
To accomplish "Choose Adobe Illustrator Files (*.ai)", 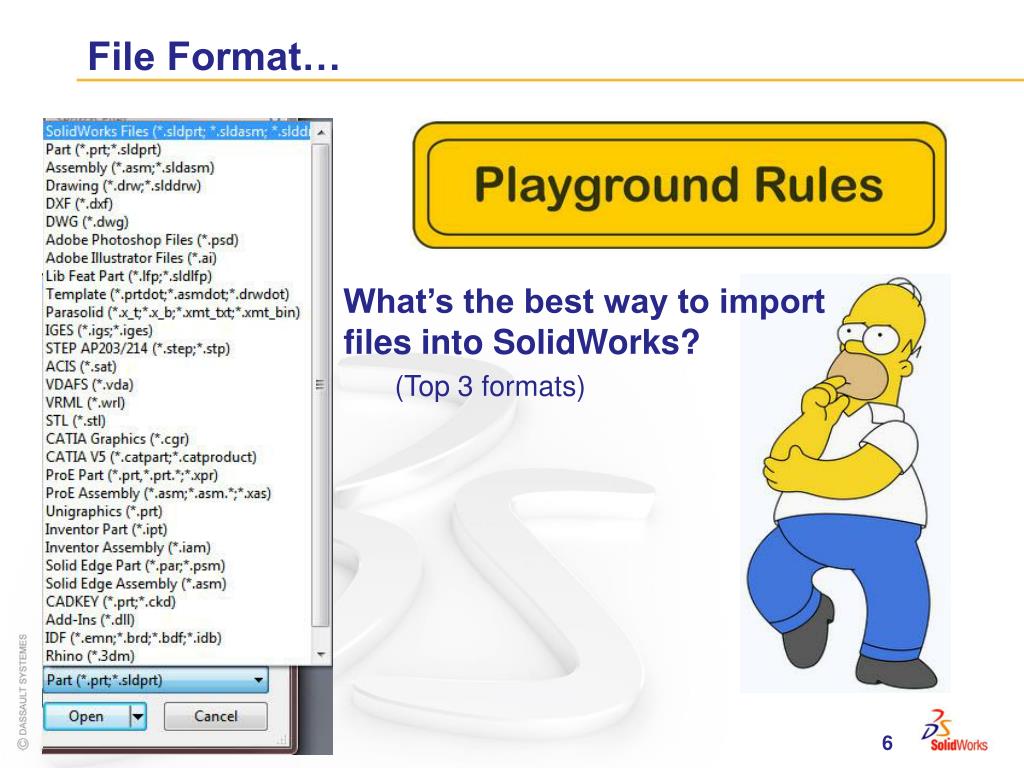I will click(178, 258).
